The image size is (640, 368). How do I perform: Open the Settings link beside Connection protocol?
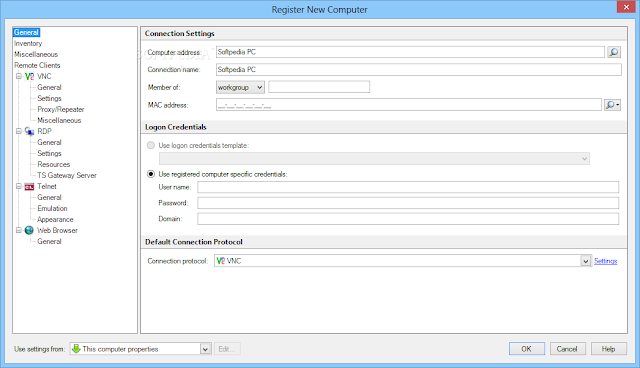[x=606, y=261]
